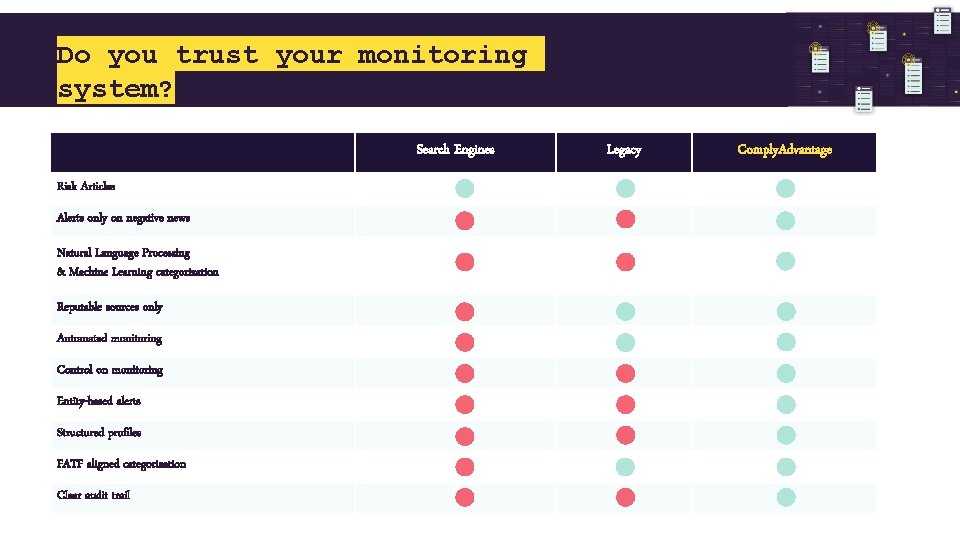Select the Search Engines column header
This screenshot has width=960, height=540.
click(x=455, y=150)
